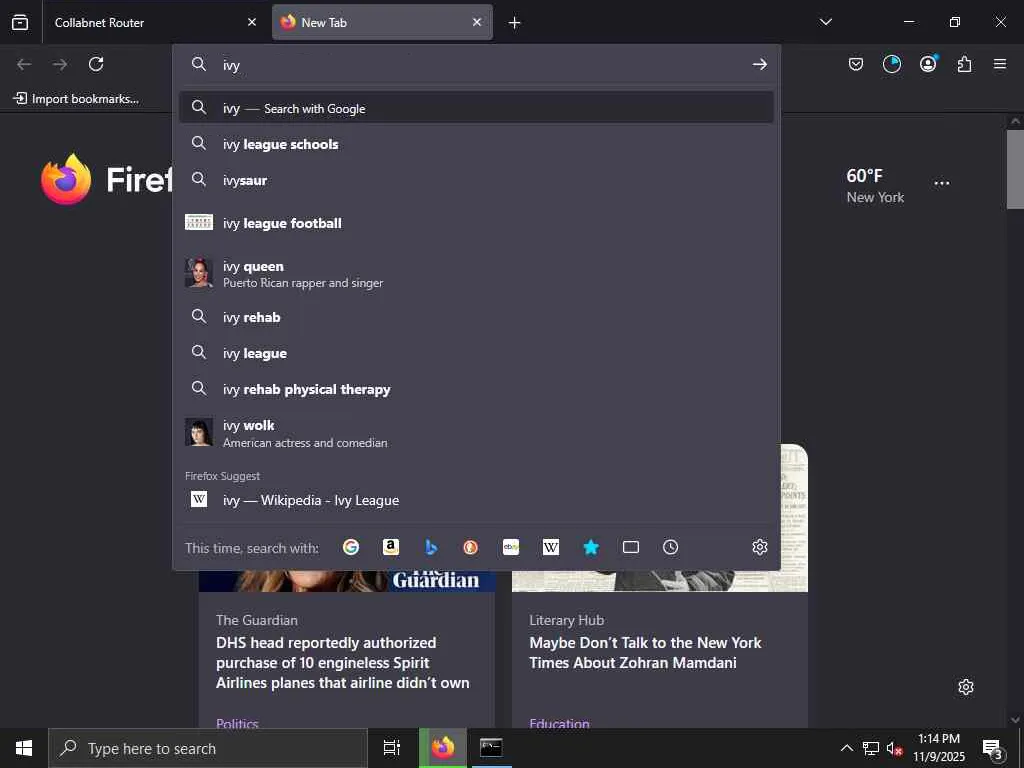
Task: Open the weather widget three-dots menu
Action: 942,183
